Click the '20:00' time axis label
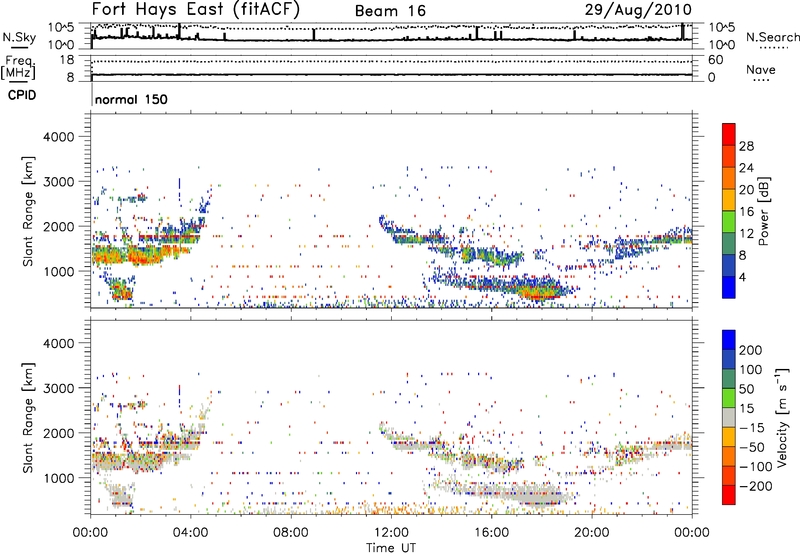 pos(592,533)
